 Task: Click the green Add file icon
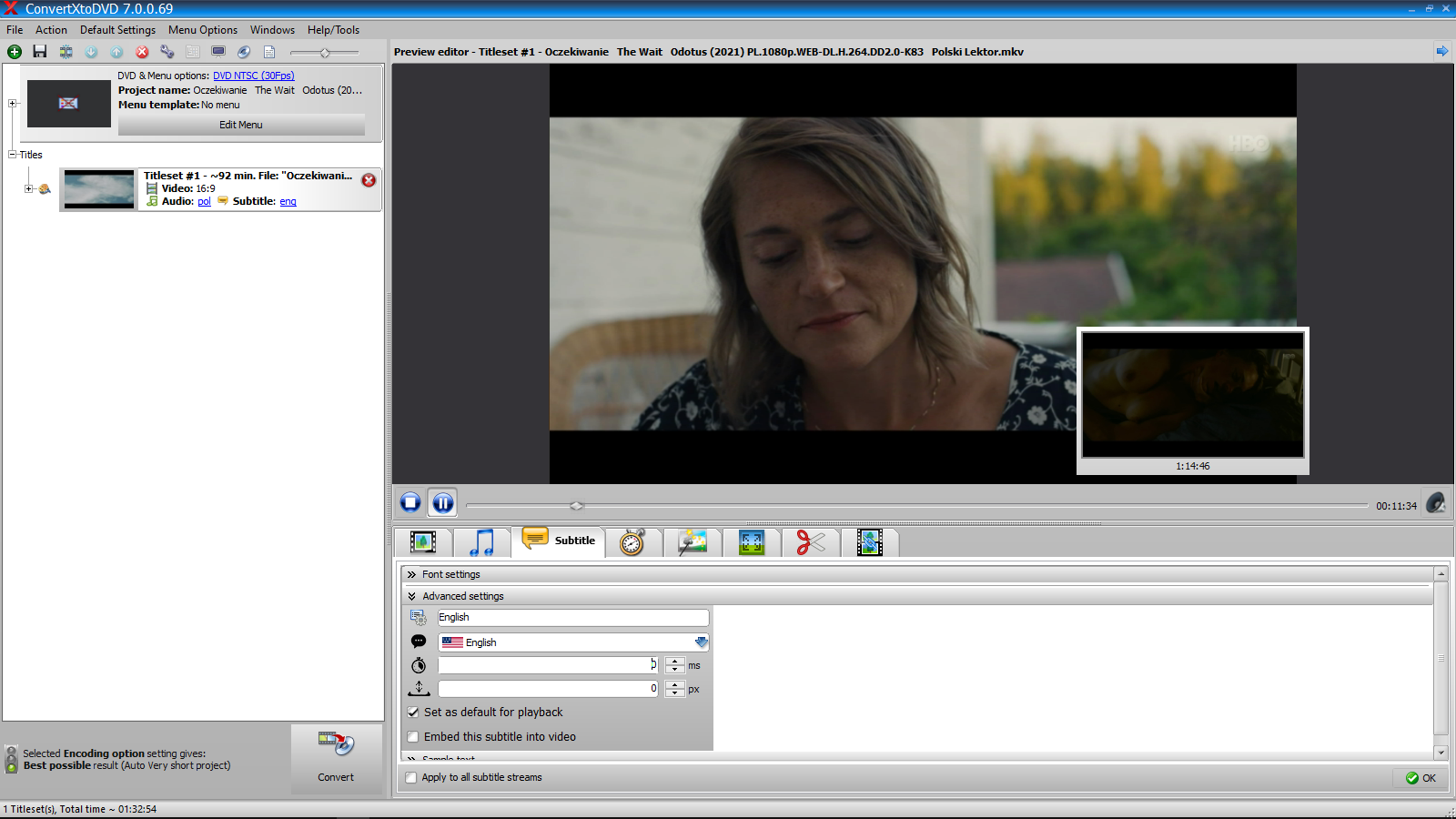[15, 52]
